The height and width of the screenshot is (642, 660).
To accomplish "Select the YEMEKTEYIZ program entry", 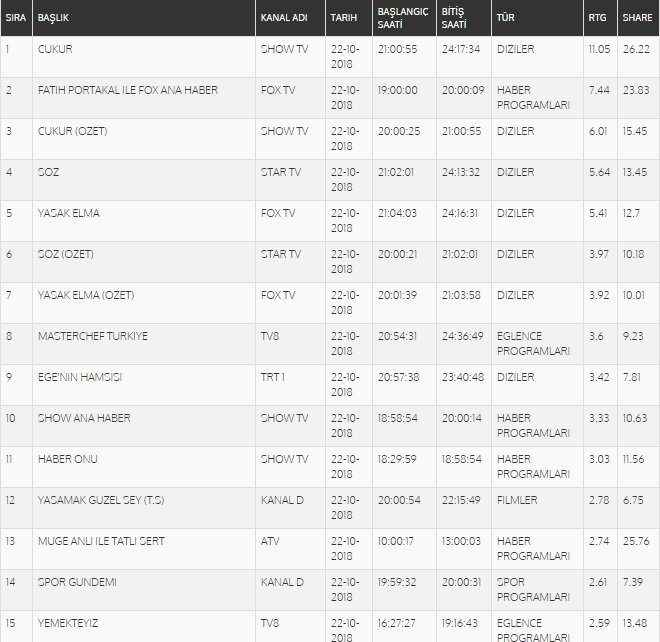I will pyautogui.click(x=67, y=623).
